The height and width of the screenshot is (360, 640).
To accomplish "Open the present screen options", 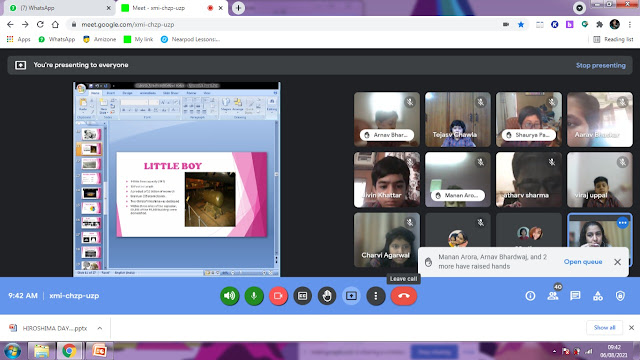I will pyautogui.click(x=351, y=296).
